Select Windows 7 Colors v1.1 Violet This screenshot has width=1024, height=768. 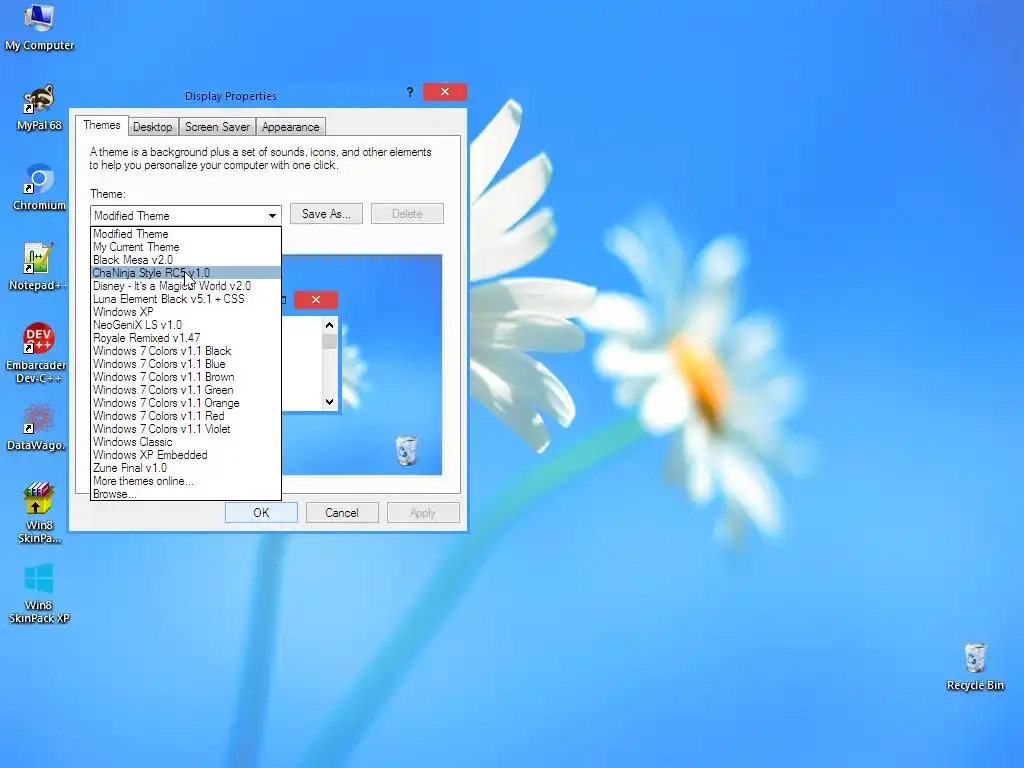tap(186, 429)
